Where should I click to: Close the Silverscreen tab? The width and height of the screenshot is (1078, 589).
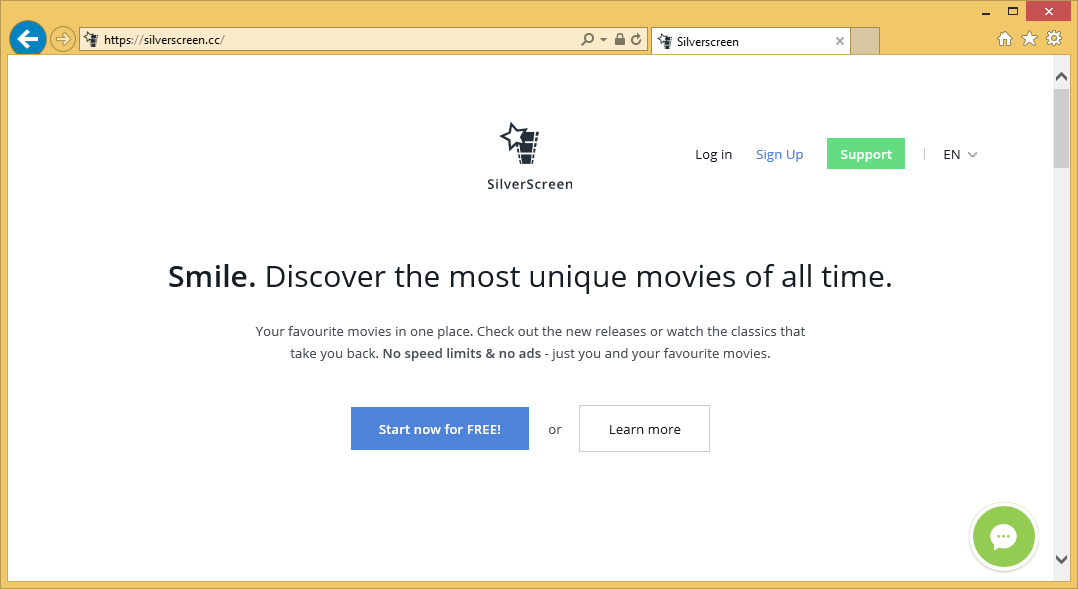coord(840,41)
